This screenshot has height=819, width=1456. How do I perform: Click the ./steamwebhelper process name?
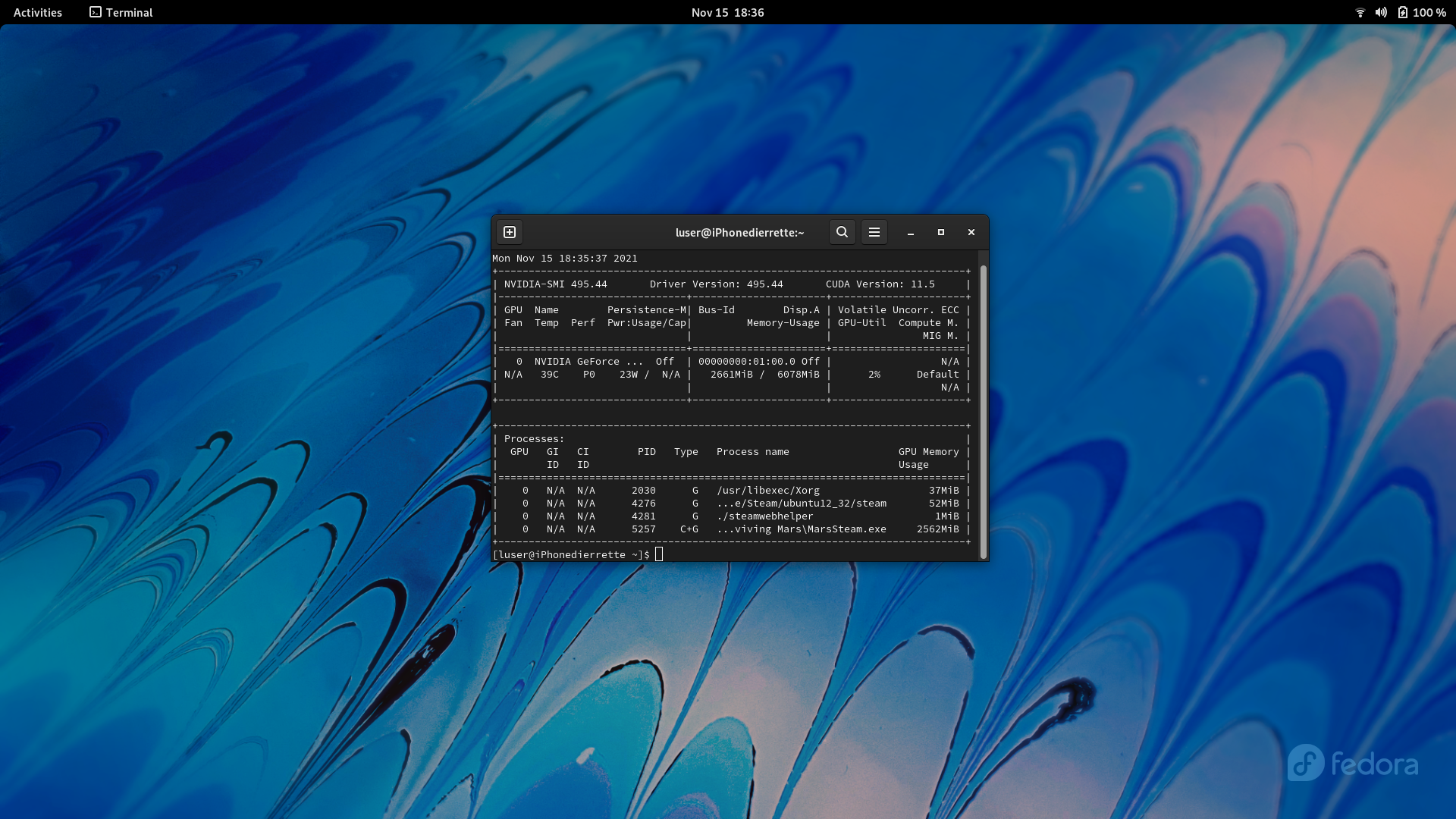765,516
